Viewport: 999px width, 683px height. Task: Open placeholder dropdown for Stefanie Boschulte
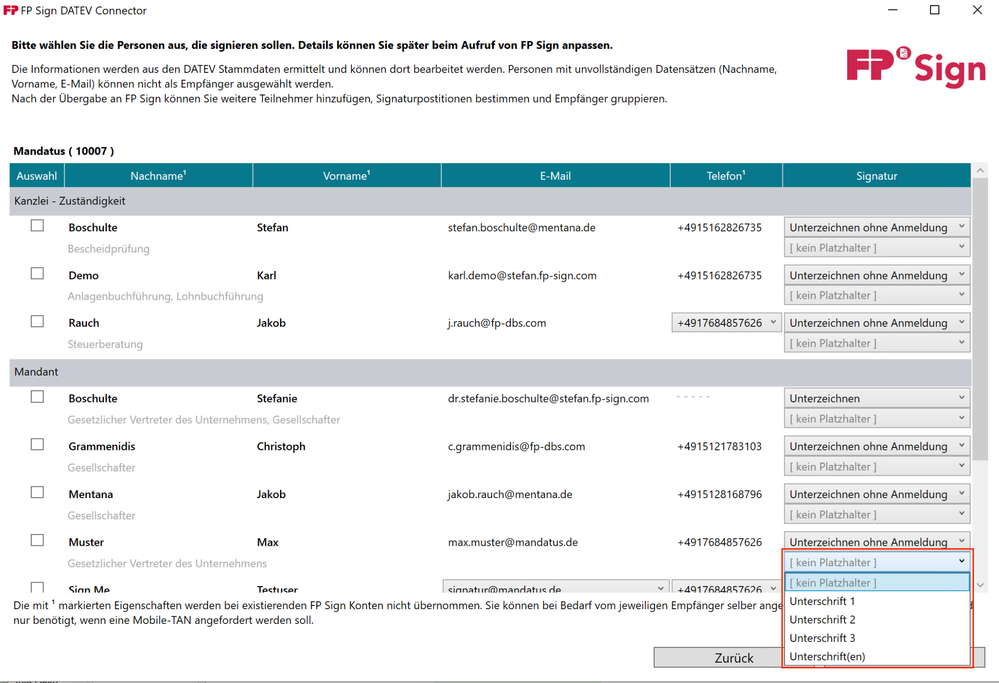tap(877, 419)
